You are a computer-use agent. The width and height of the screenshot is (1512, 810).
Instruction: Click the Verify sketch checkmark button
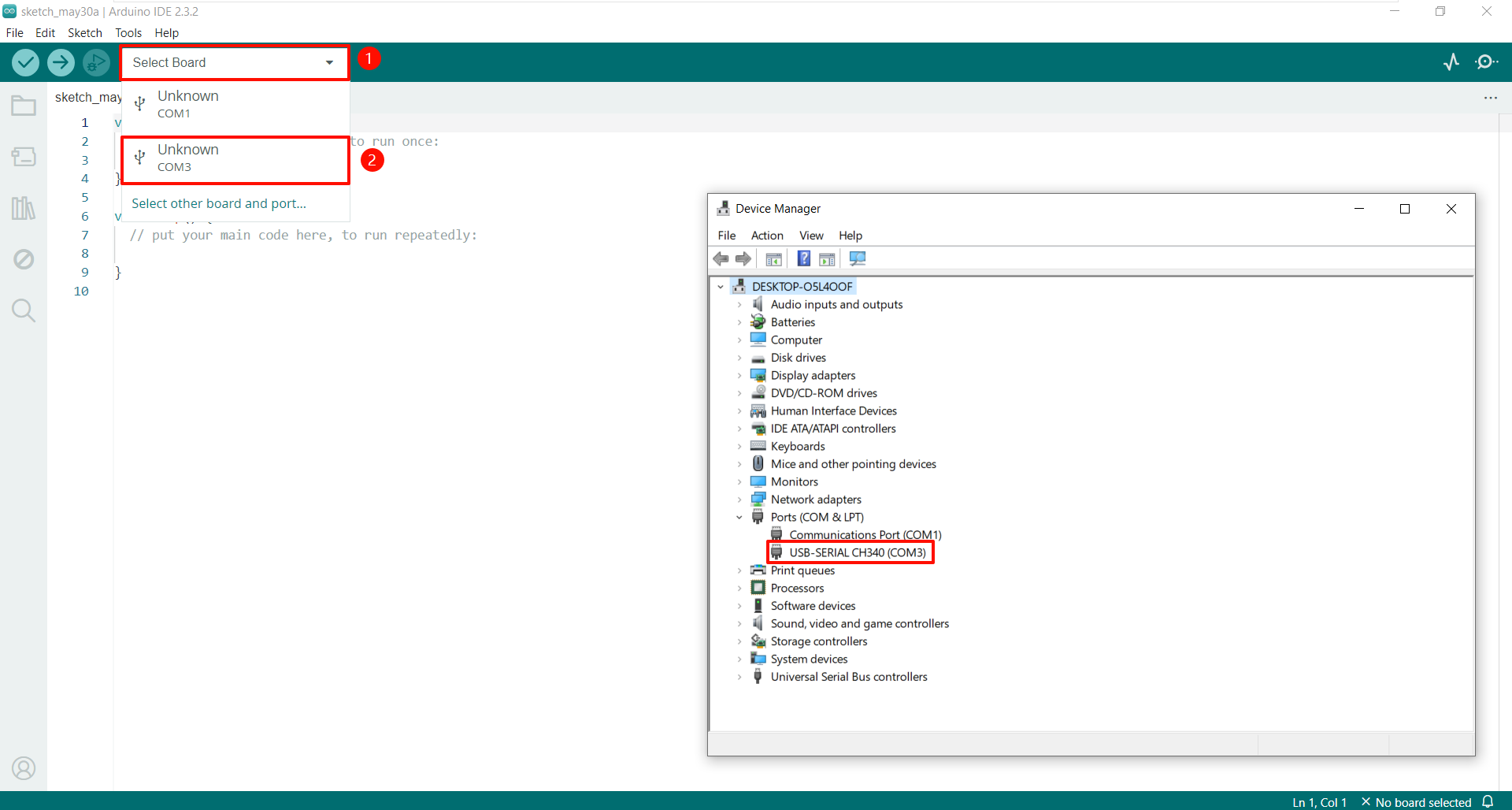coord(25,62)
